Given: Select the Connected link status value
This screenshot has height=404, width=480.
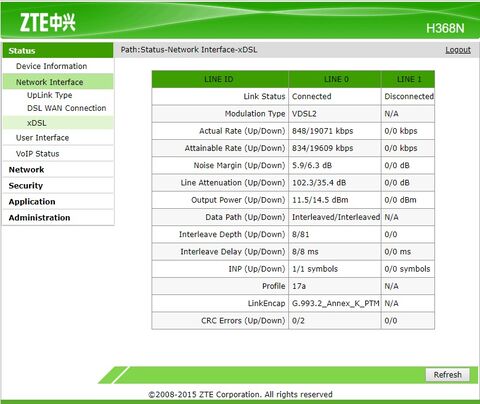Looking at the screenshot, I should point(312,96).
